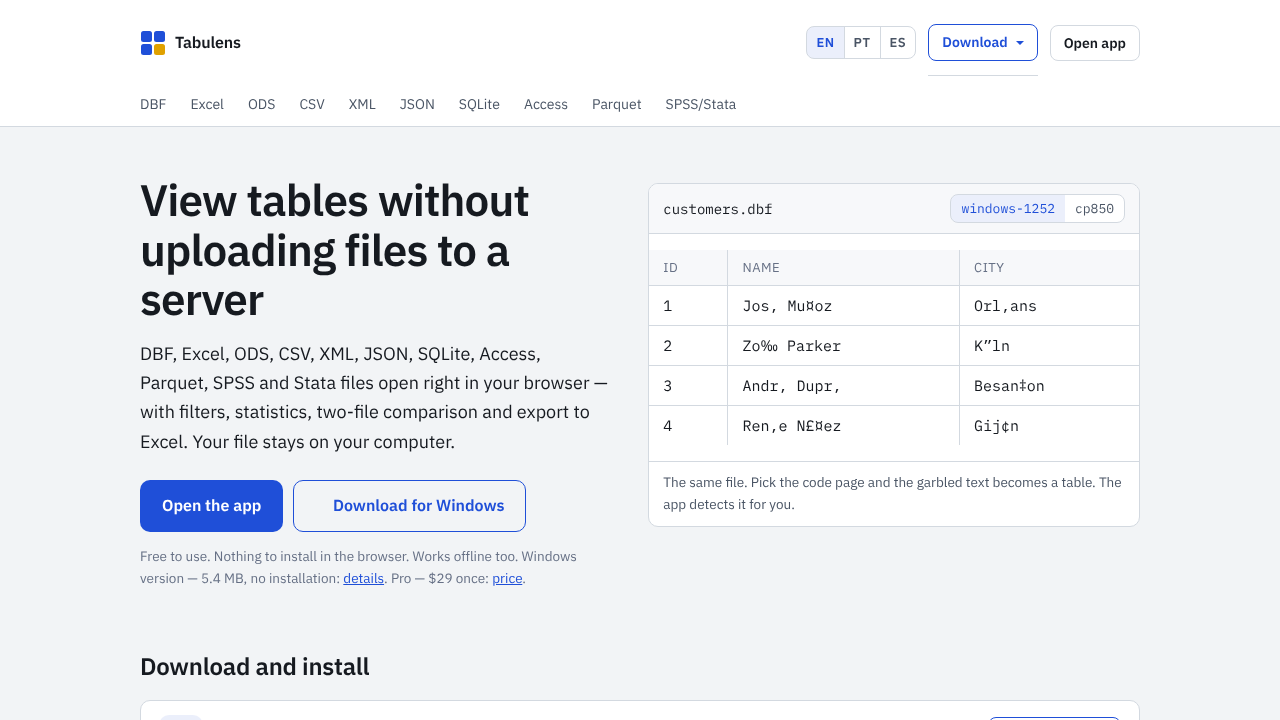Image resolution: width=1280 pixels, height=720 pixels.
Task: Go to the XML format tab
Action: (x=362, y=104)
